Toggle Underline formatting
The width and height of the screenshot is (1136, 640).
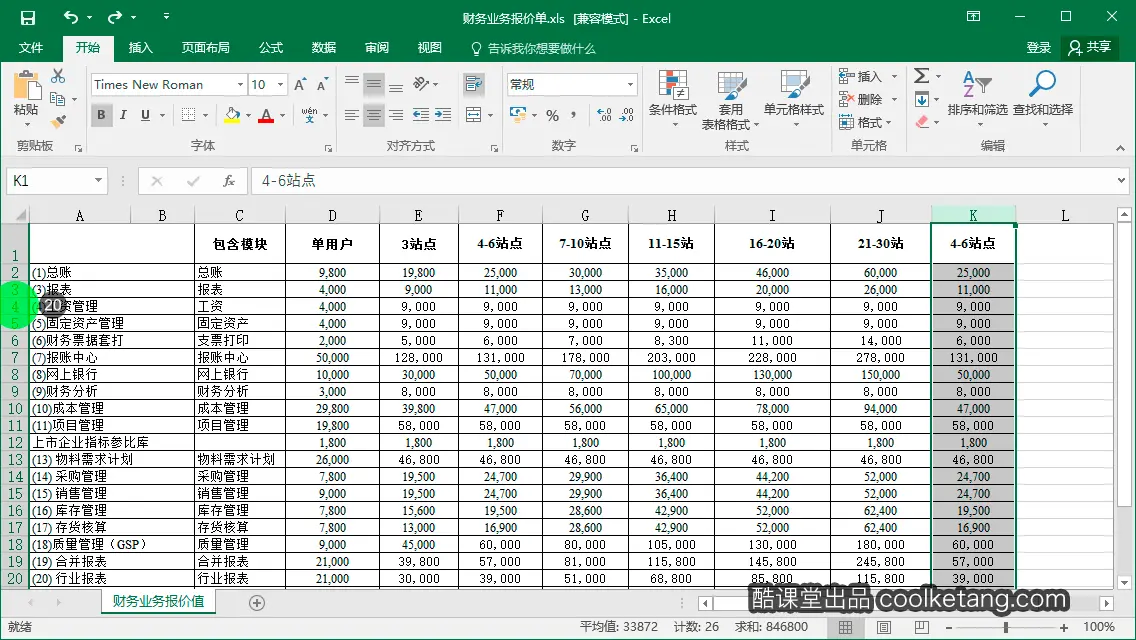pyautogui.click(x=145, y=115)
